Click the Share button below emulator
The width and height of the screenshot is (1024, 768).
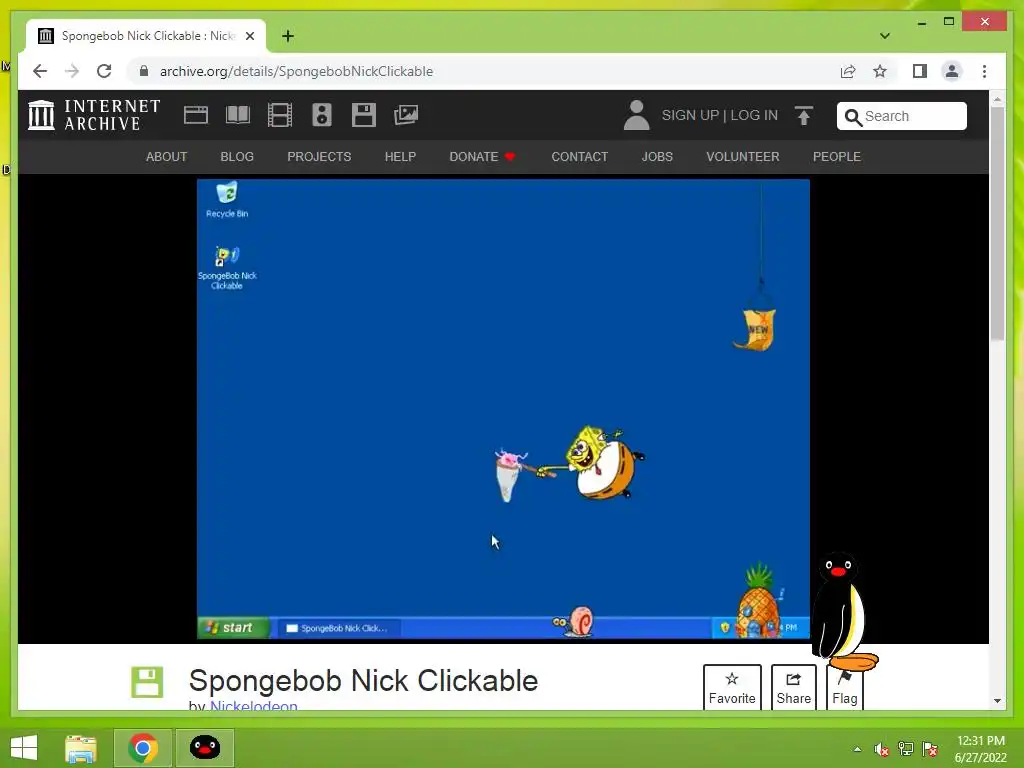coord(793,687)
